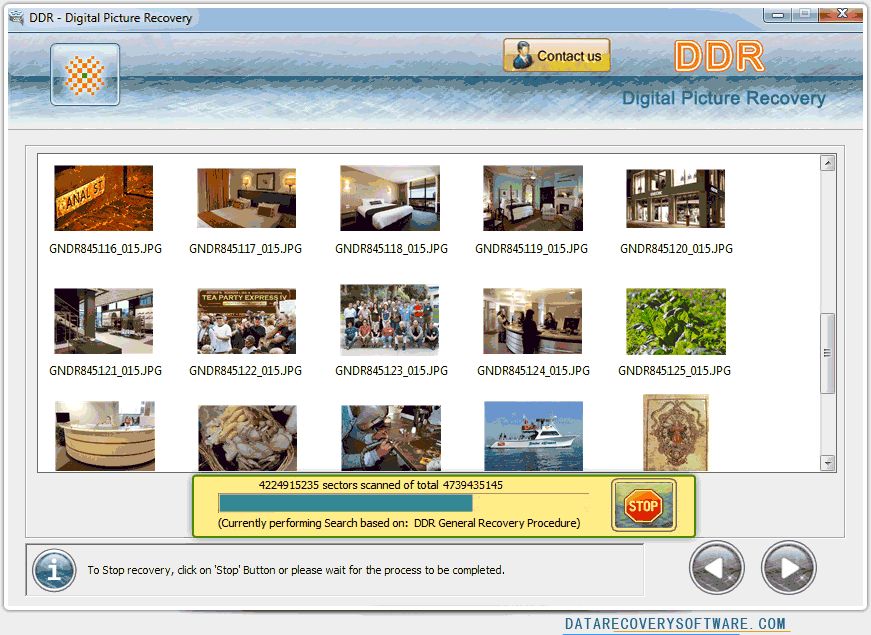
Task: Click the checkered application logo in top-left
Action: tap(84, 74)
